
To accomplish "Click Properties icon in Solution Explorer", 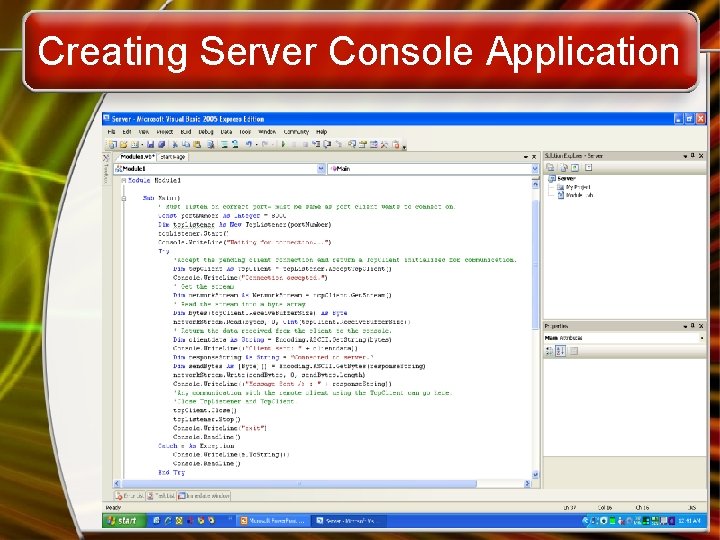I will pyautogui.click(x=551, y=168).
